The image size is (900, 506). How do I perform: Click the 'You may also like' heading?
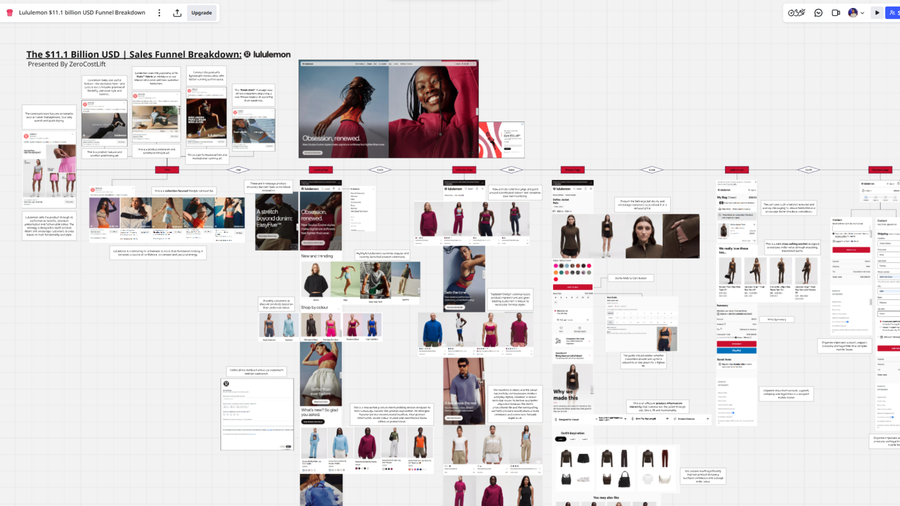(606, 497)
